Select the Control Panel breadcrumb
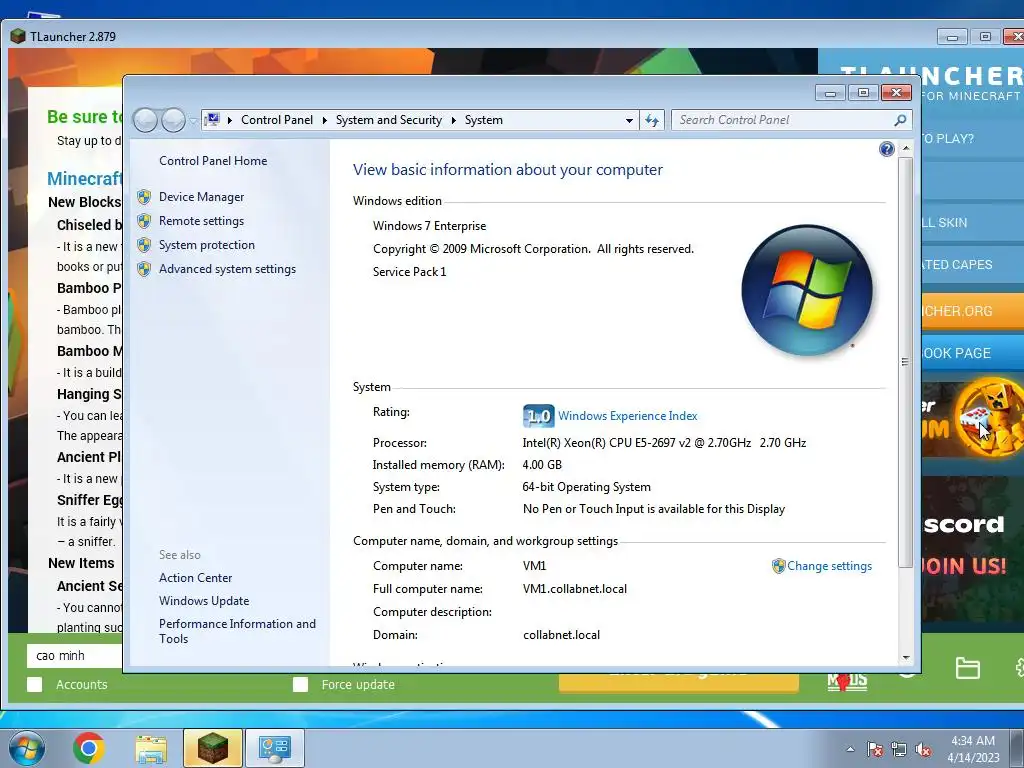This screenshot has height=768, width=1024. [277, 120]
